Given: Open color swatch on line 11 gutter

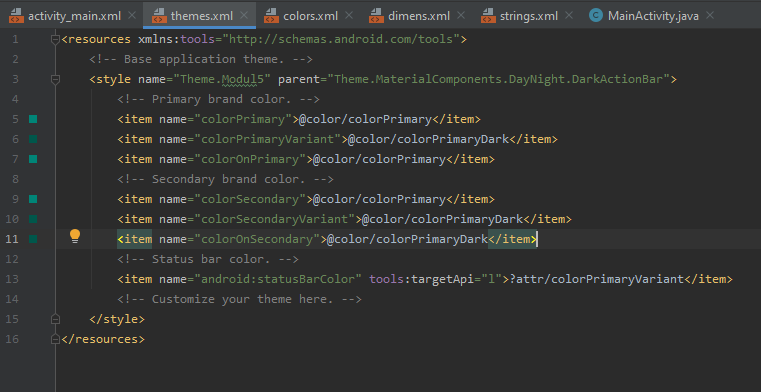Looking at the screenshot, I should click(33, 239).
